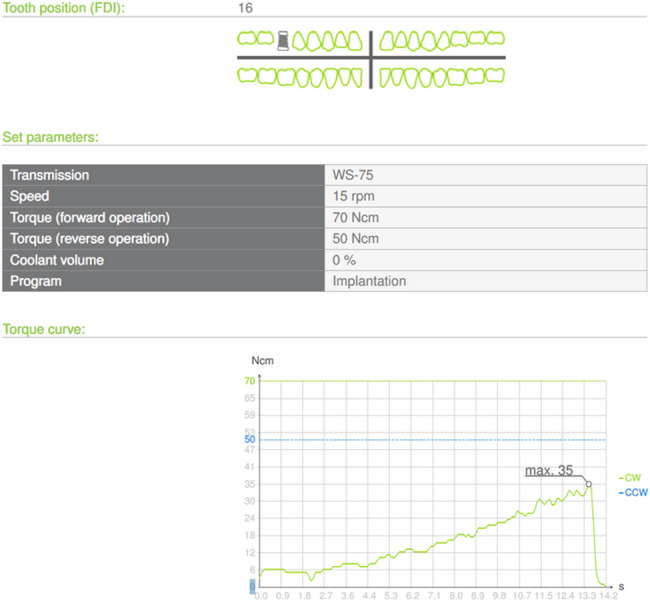Click the Coolant volume 0 % value

344,260
